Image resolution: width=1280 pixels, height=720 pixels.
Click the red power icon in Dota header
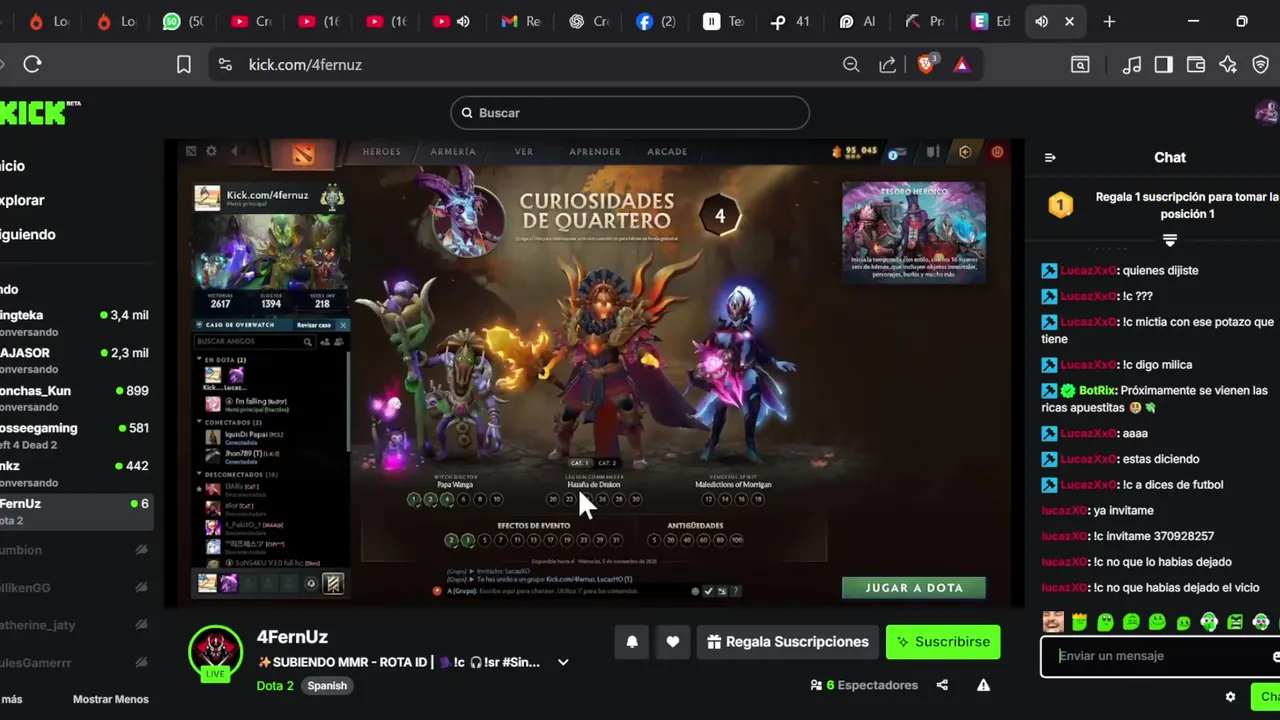(x=997, y=152)
